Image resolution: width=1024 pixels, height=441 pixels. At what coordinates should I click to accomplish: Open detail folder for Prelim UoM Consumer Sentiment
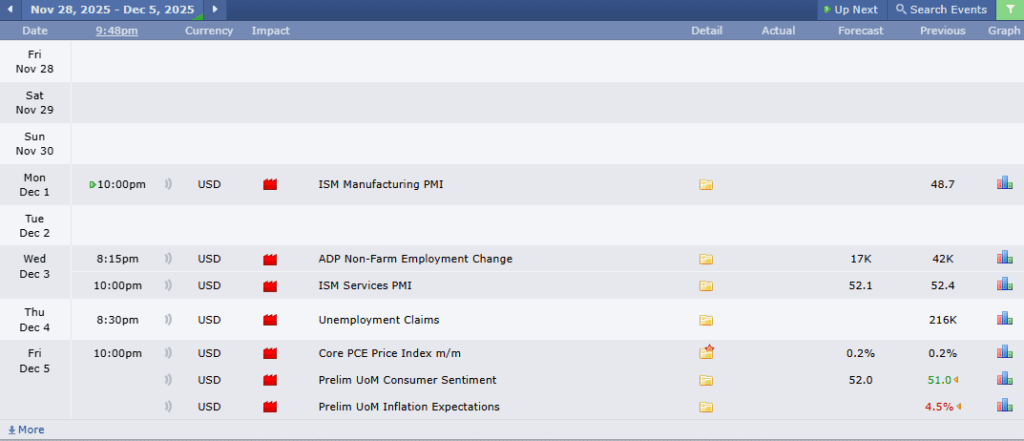(706, 380)
